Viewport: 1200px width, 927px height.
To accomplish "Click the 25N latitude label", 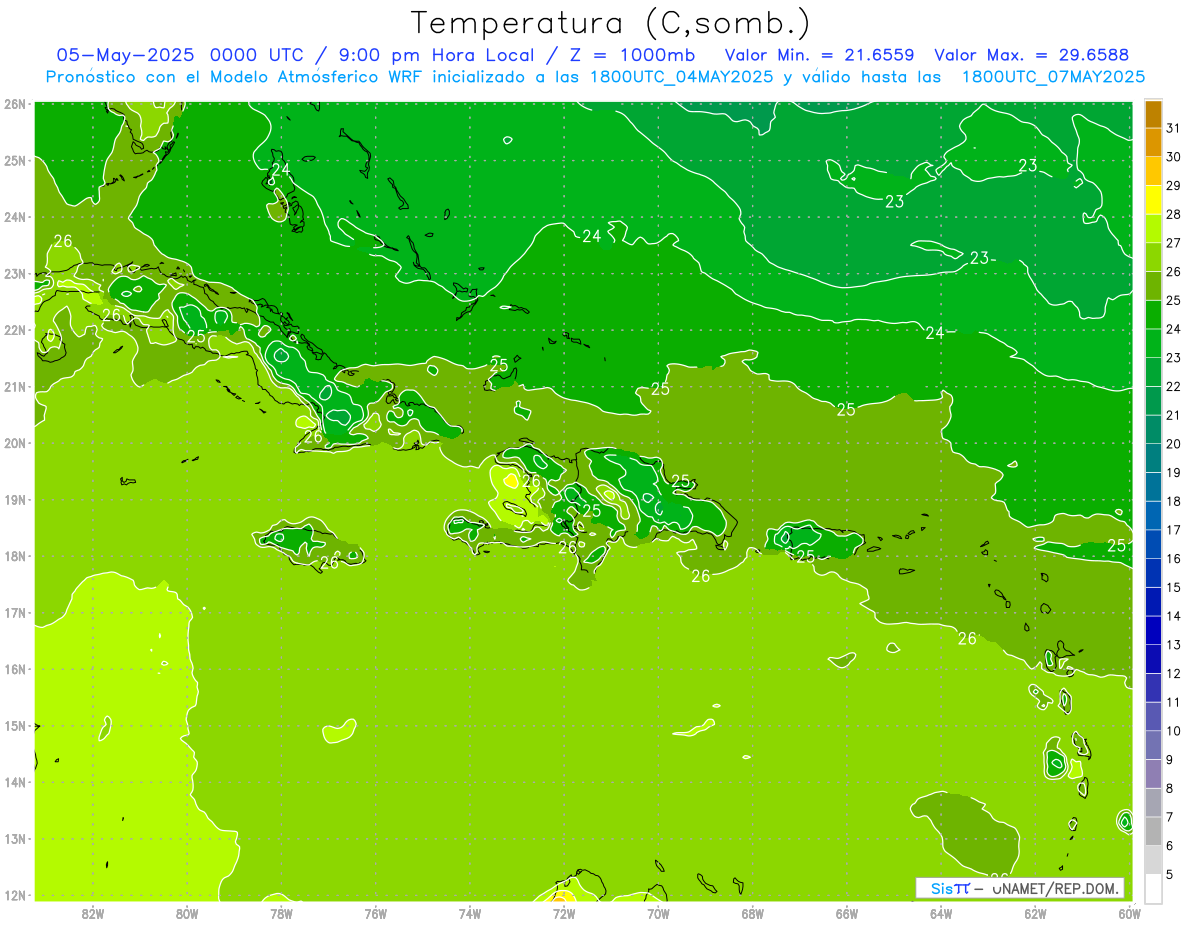I will 15,160.
